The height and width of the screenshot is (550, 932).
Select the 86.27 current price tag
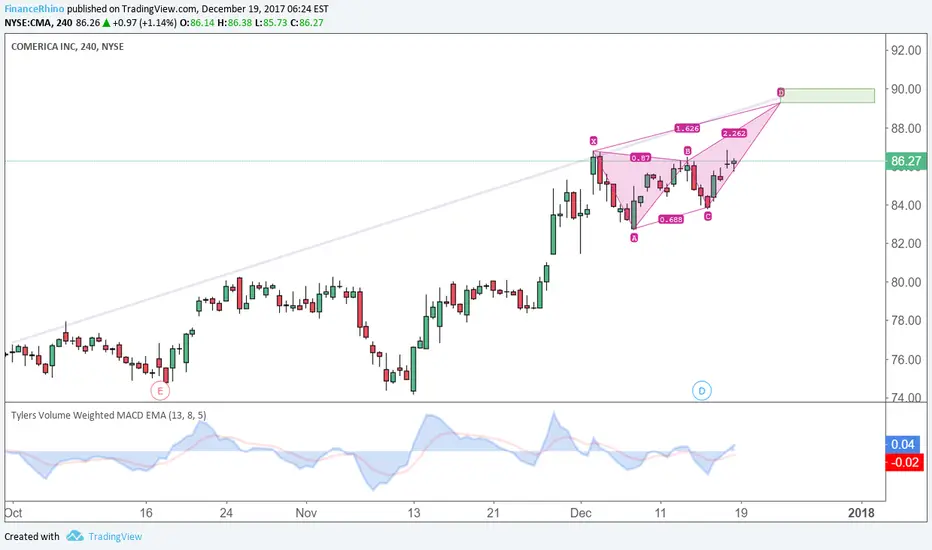coord(906,161)
